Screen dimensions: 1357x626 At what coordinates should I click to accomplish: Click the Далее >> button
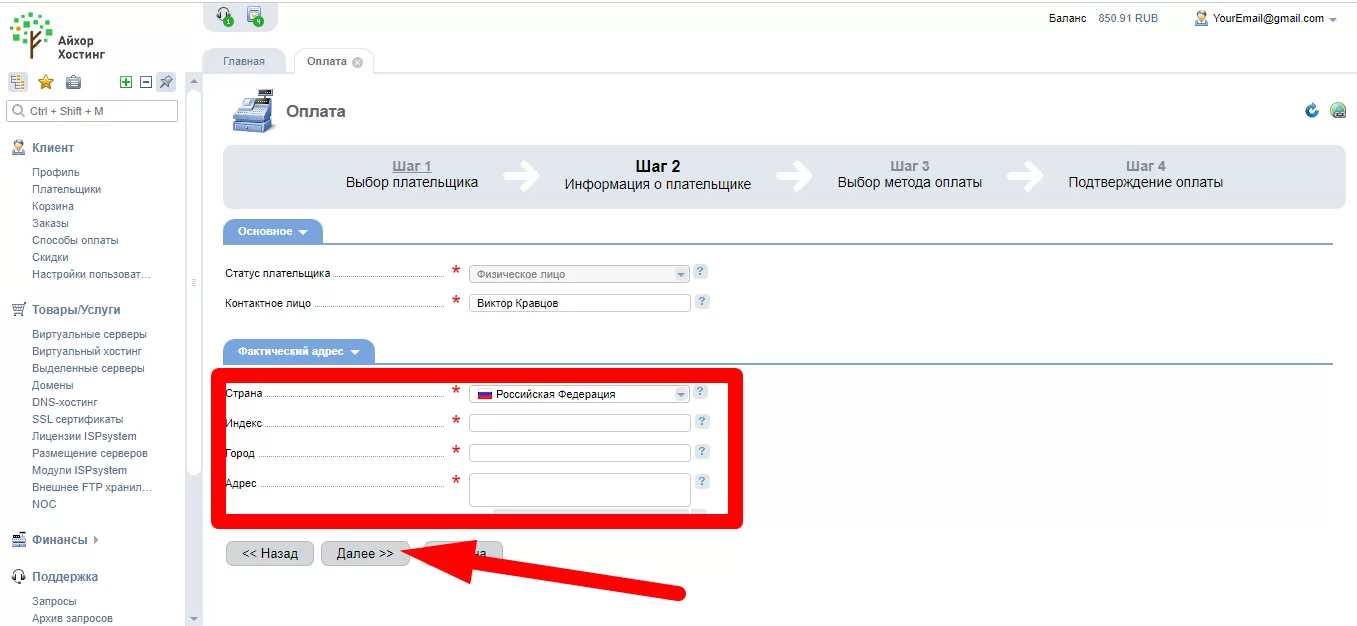point(365,553)
